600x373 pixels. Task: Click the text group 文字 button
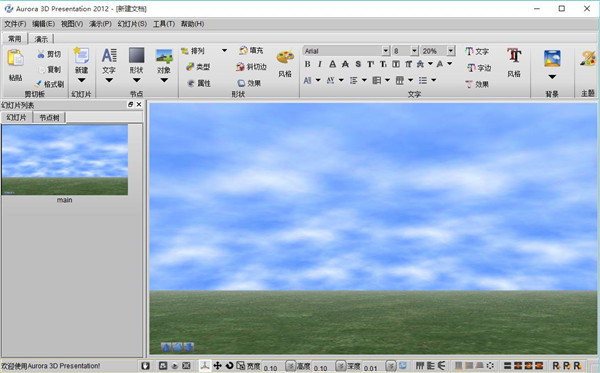(x=477, y=51)
